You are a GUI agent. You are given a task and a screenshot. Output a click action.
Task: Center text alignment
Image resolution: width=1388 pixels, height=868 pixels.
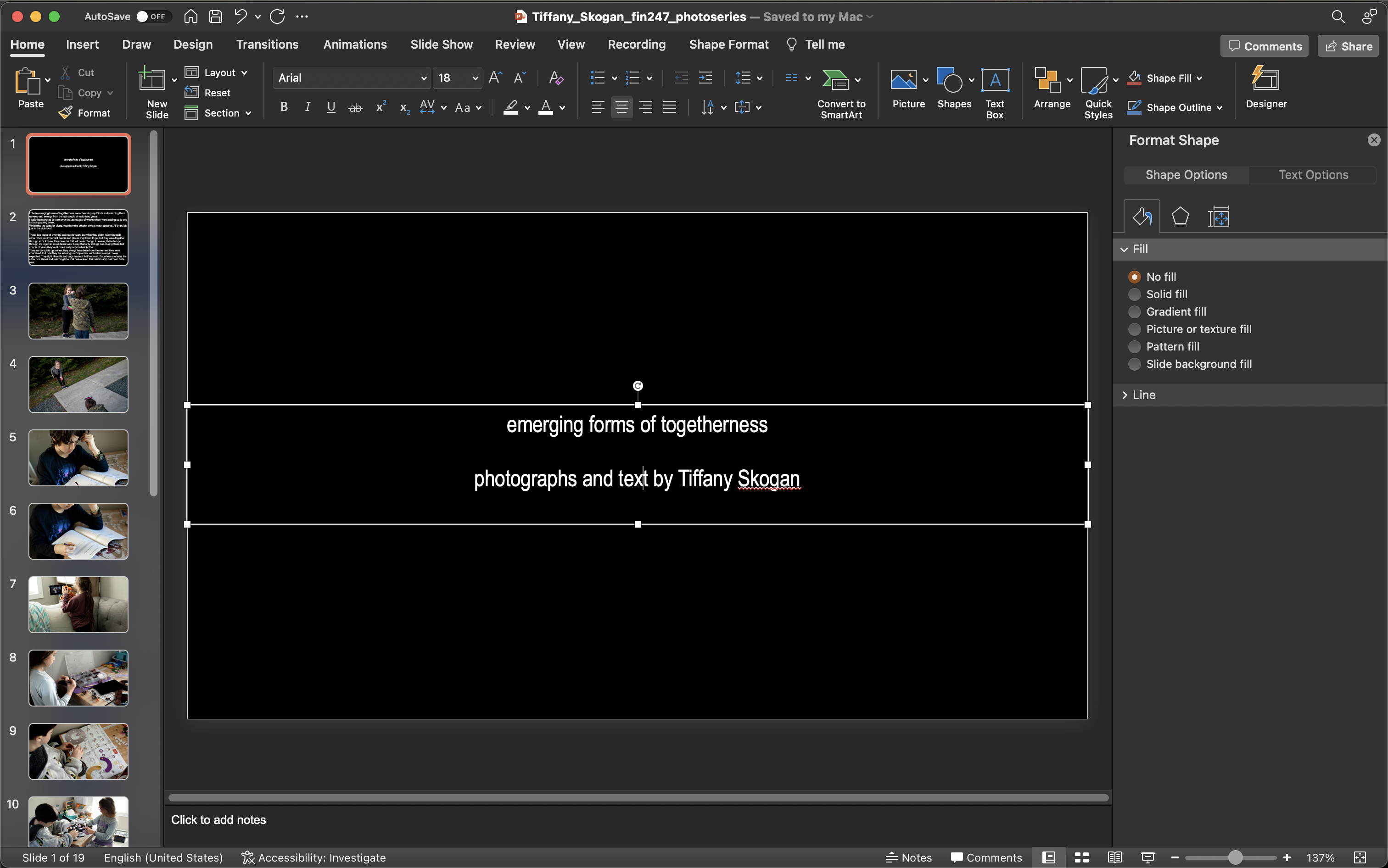tap(621, 107)
